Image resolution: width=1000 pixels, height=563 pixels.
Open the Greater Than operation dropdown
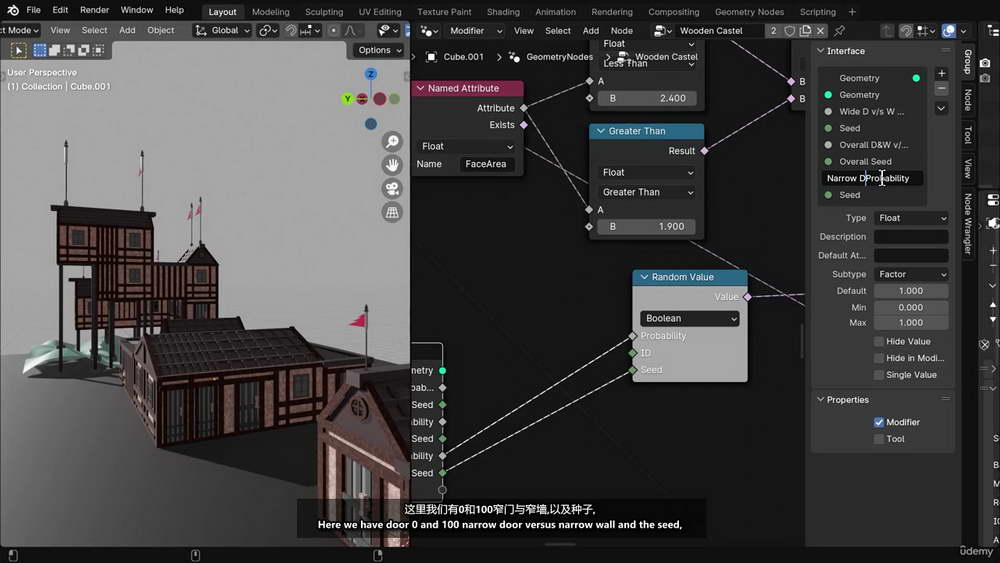point(647,192)
